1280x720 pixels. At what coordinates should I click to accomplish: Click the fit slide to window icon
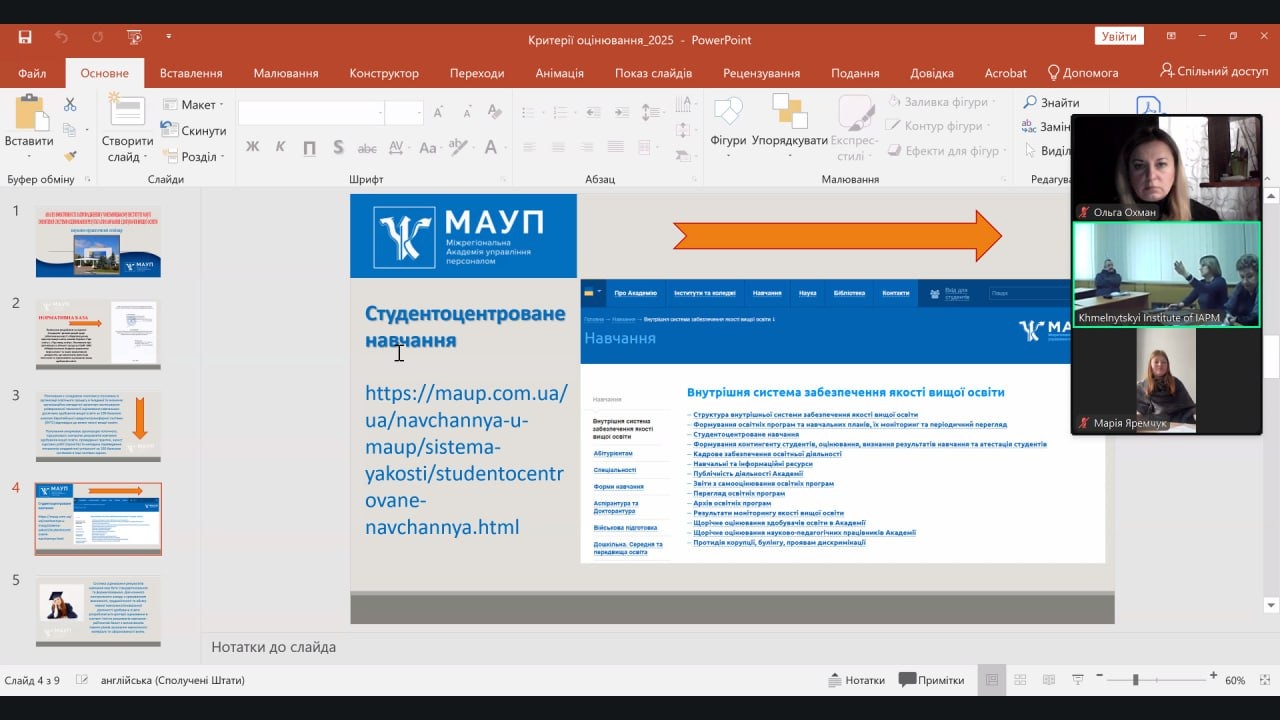click(x=1264, y=680)
